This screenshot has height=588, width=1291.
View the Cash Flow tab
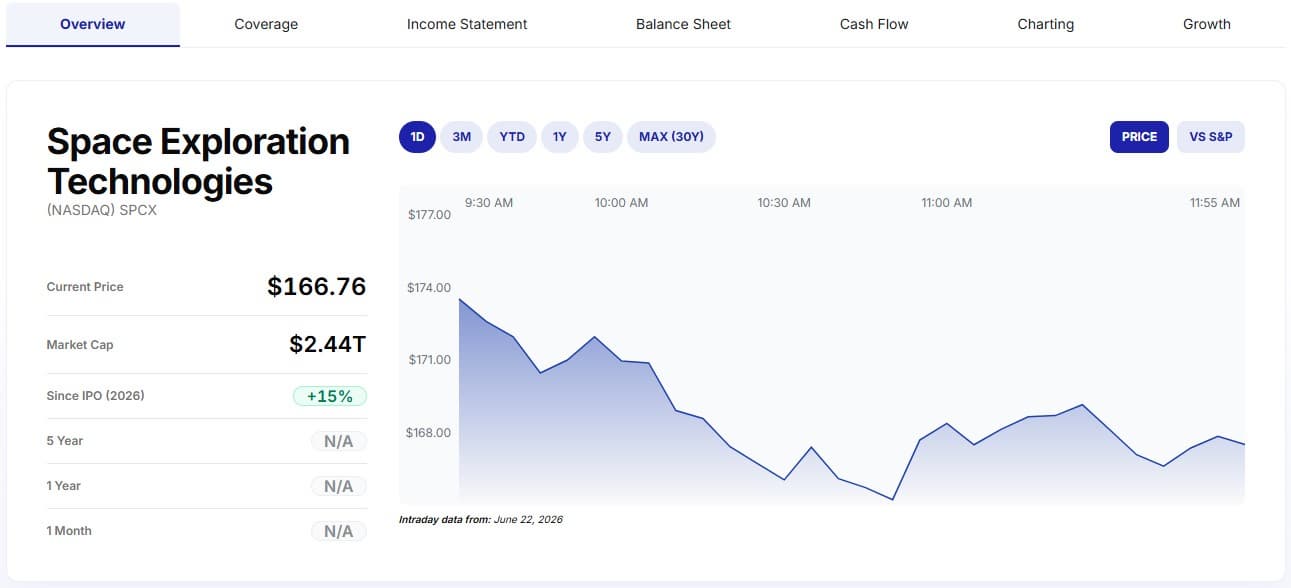[x=874, y=24]
